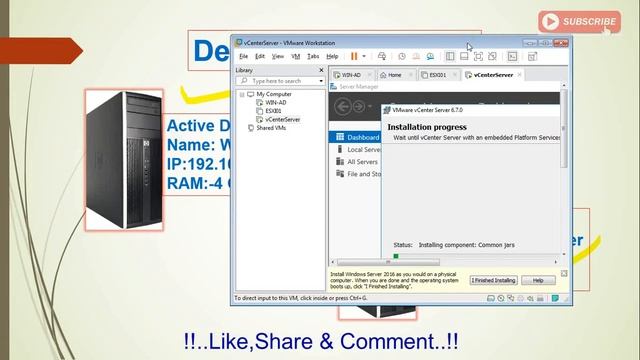The height and width of the screenshot is (360, 640).
Task: Close the Library panel
Action: pos(321,70)
